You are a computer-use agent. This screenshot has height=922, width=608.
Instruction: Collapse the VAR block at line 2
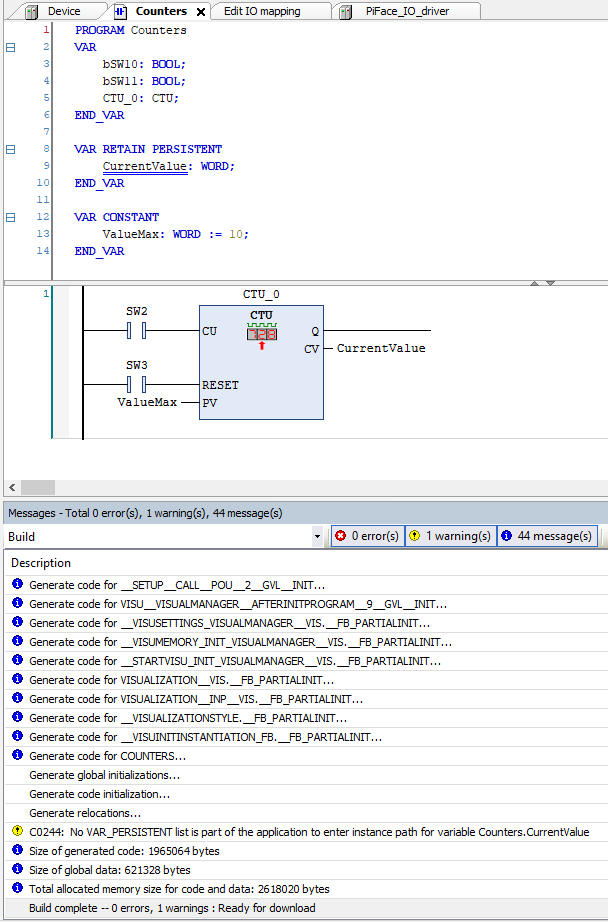pos(10,47)
